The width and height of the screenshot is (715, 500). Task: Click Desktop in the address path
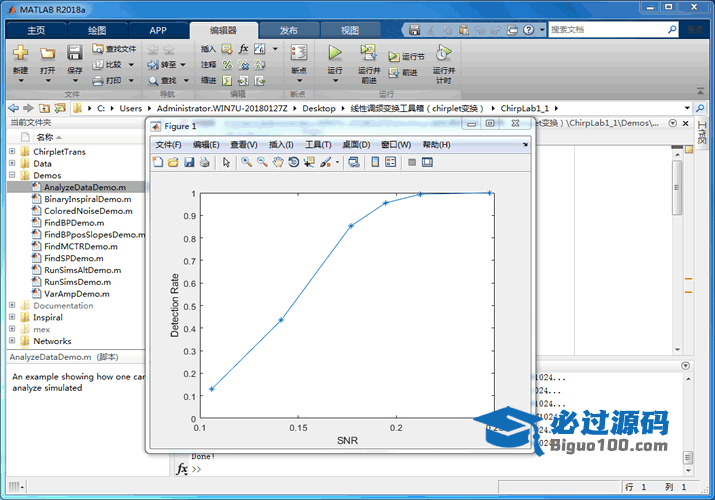(319, 108)
